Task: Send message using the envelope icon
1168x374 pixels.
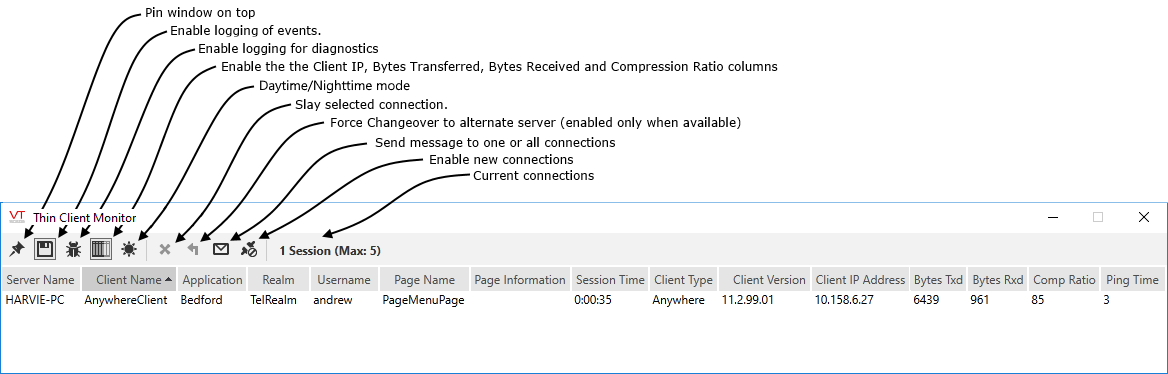Action: coord(221,250)
